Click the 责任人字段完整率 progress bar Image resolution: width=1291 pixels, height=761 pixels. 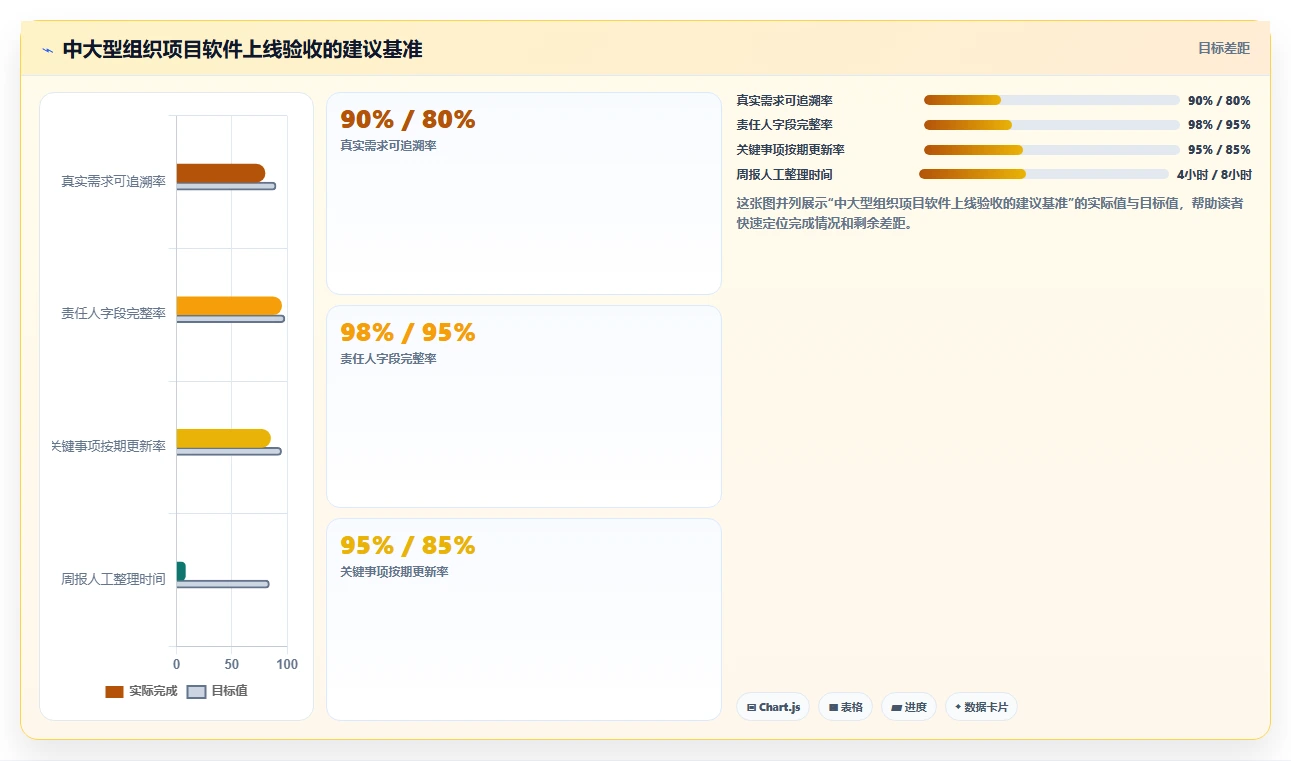1052,125
